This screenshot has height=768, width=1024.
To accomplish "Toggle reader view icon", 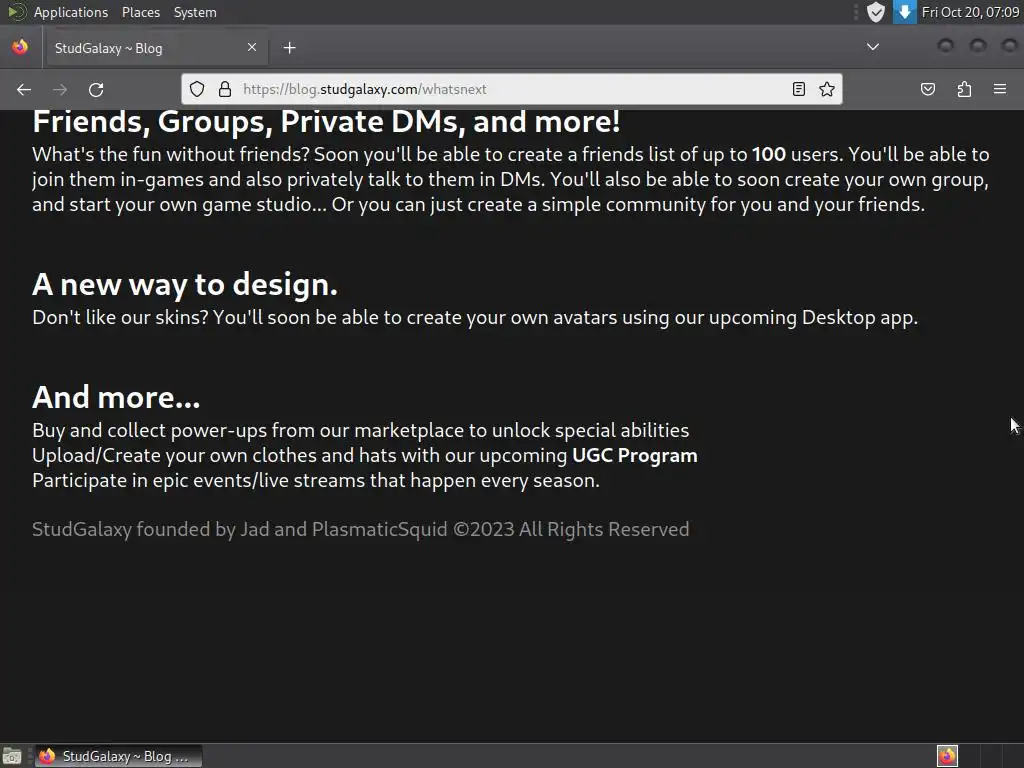I will (x=798, y=89).
